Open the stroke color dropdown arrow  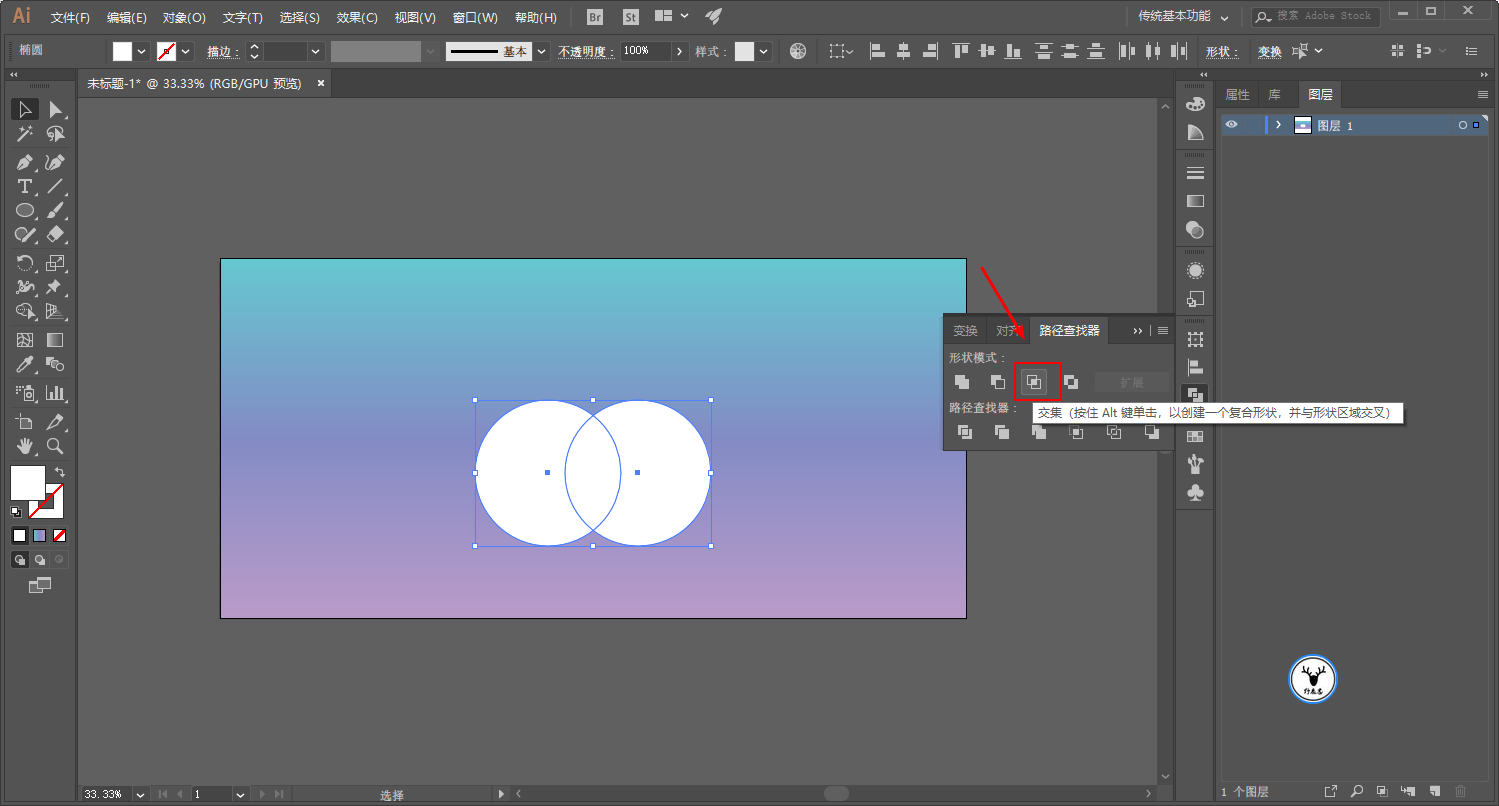point(186,51)
